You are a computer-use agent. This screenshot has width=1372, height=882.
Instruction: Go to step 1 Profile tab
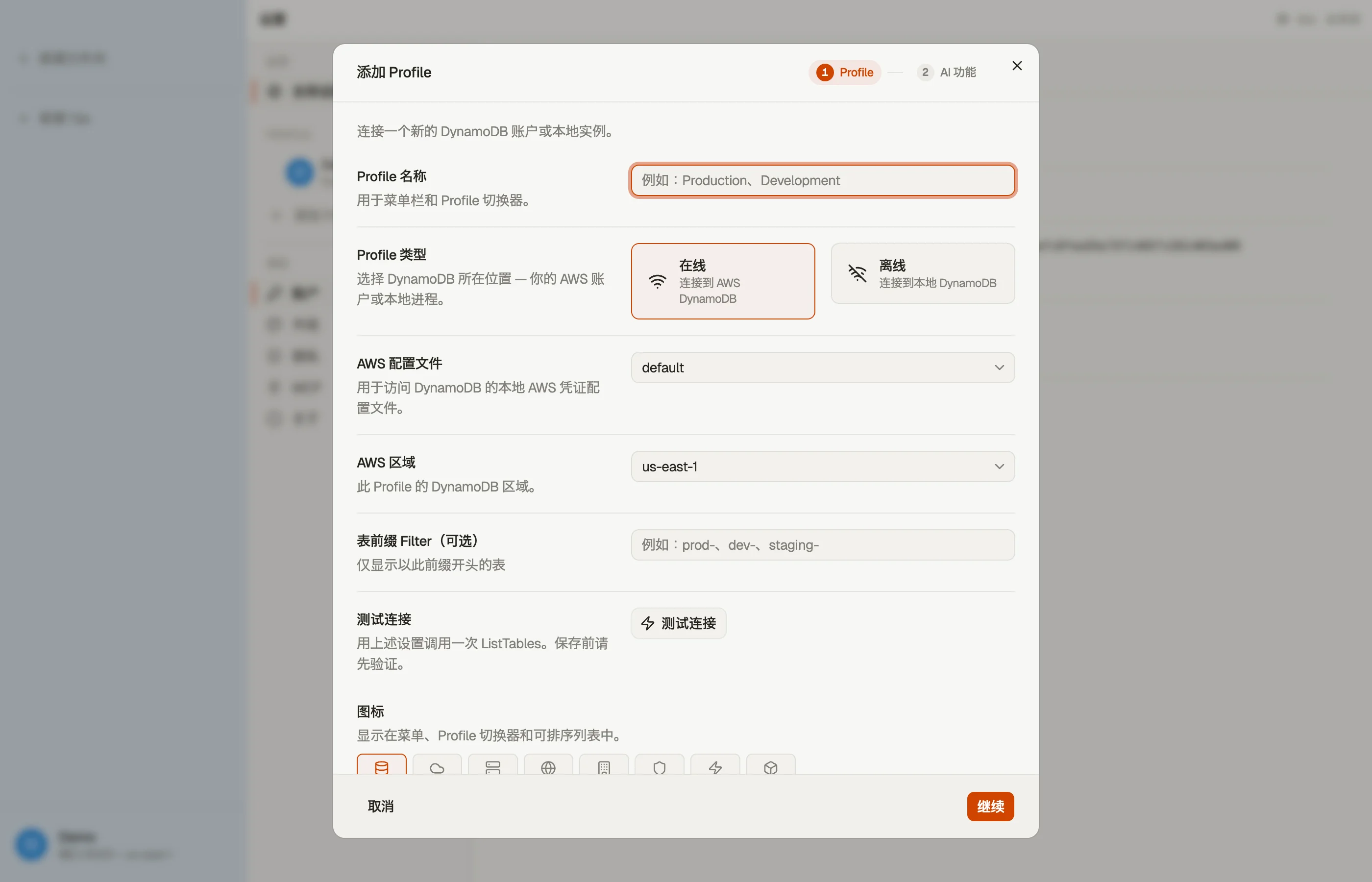[845, 72]
